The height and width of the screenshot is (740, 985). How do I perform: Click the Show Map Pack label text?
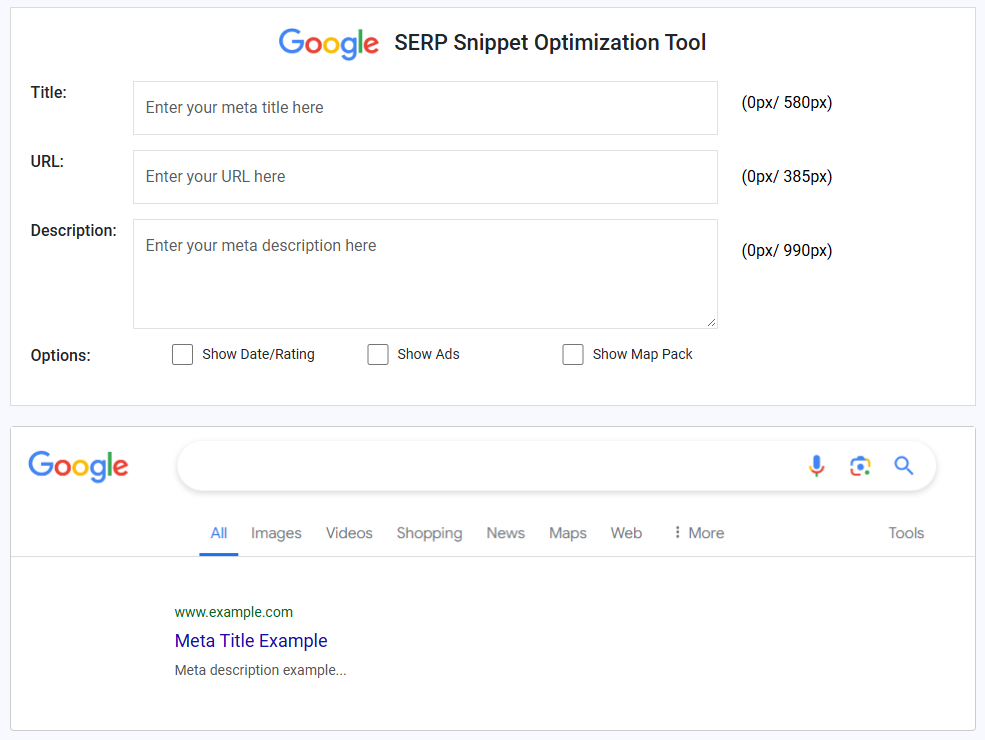click(x=643, y=354)
